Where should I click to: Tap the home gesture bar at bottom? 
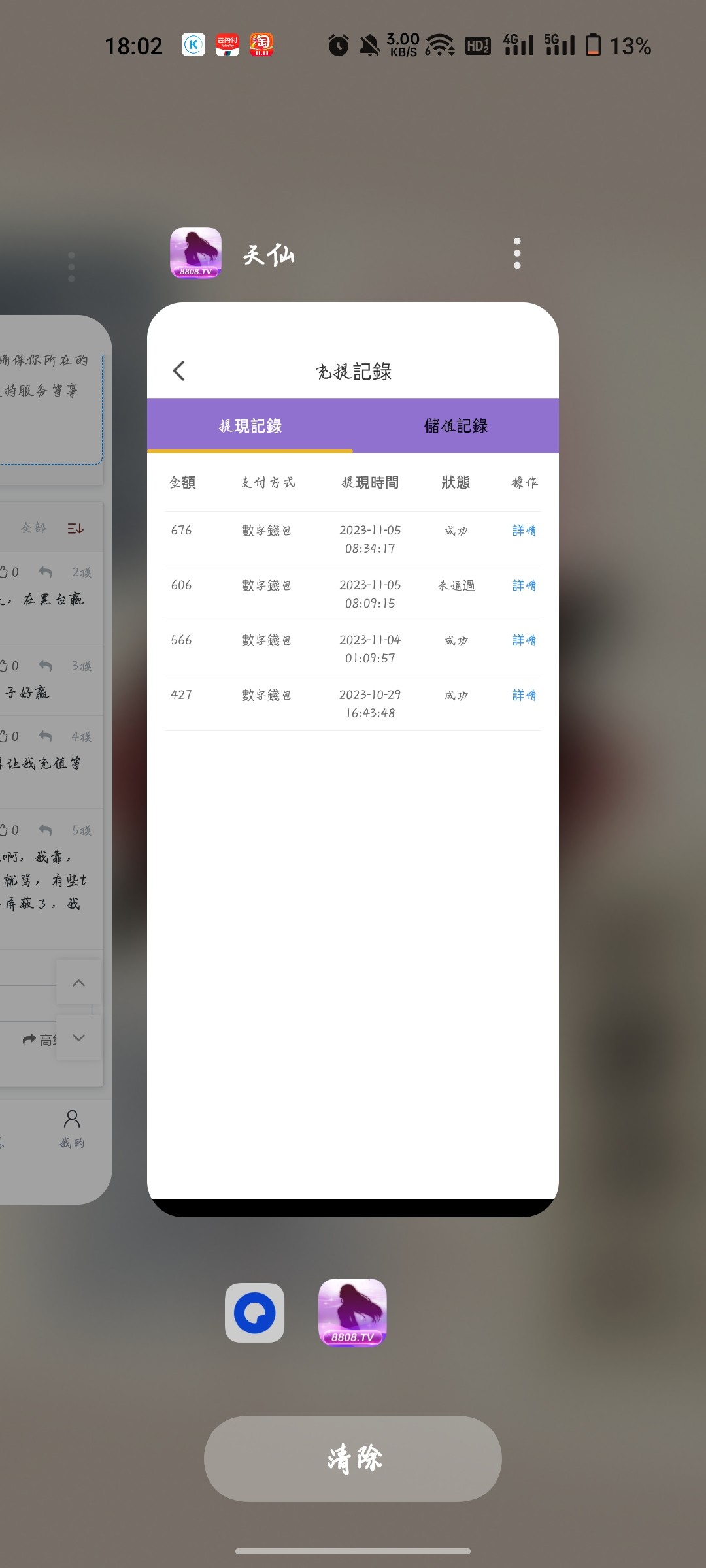pos(353,1551)
